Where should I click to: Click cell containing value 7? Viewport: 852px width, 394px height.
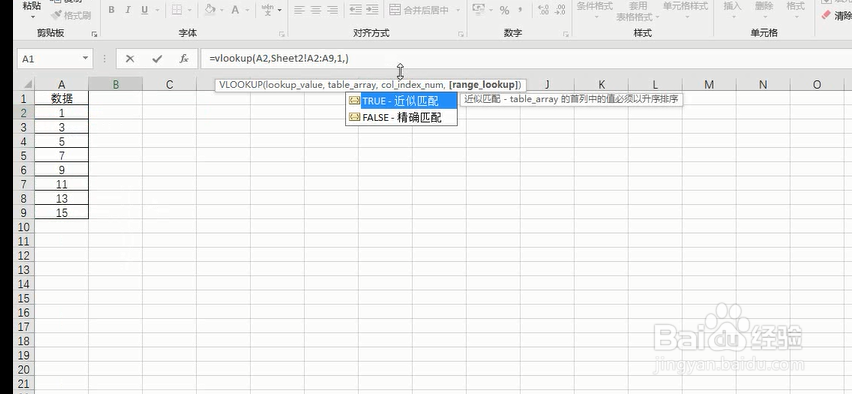point(61,155)
